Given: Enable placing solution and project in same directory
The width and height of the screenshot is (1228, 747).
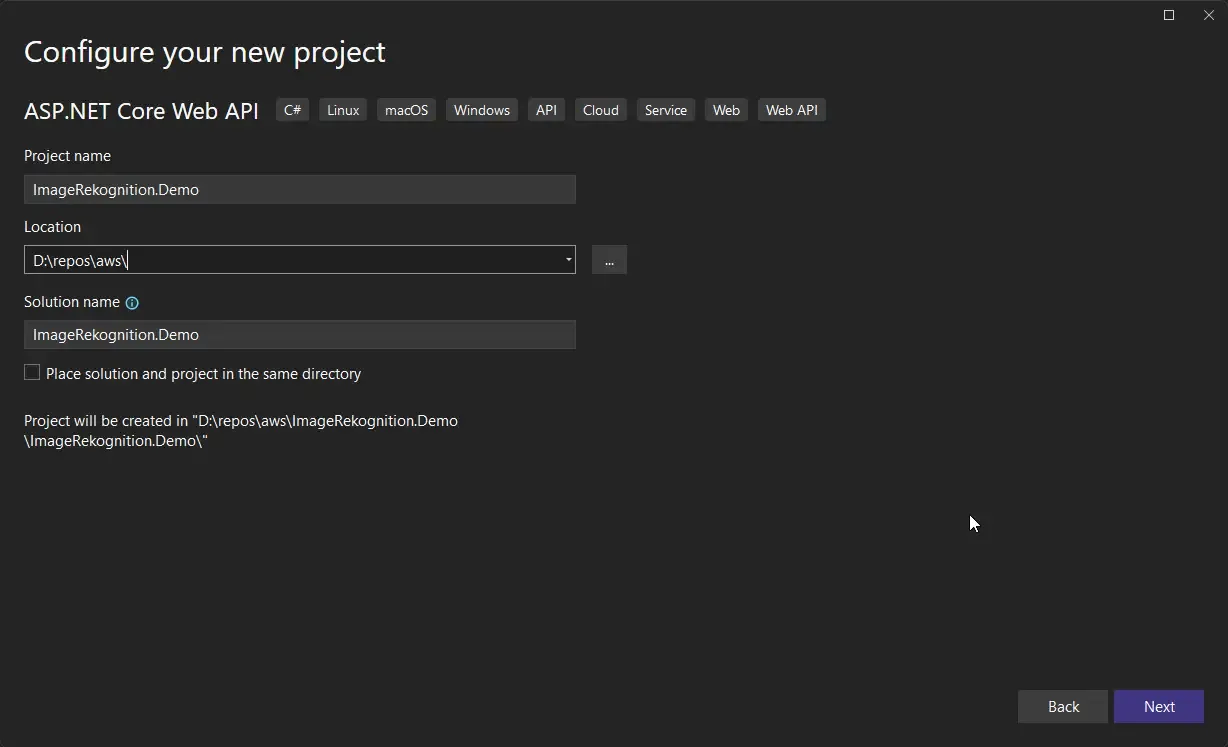Looking at the screenshot, I should click(31, 372).
